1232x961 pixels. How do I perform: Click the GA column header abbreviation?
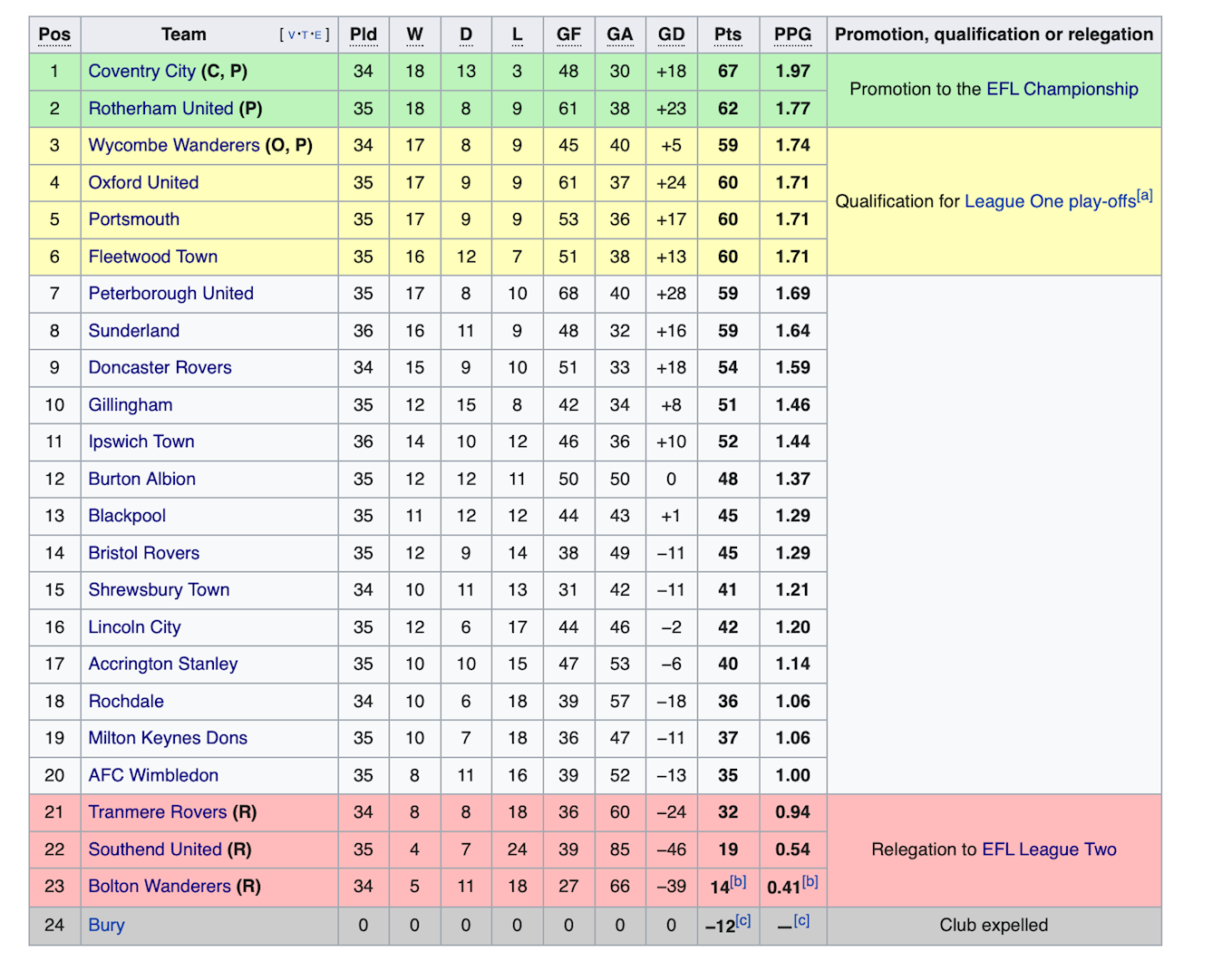tap(620, 34)
